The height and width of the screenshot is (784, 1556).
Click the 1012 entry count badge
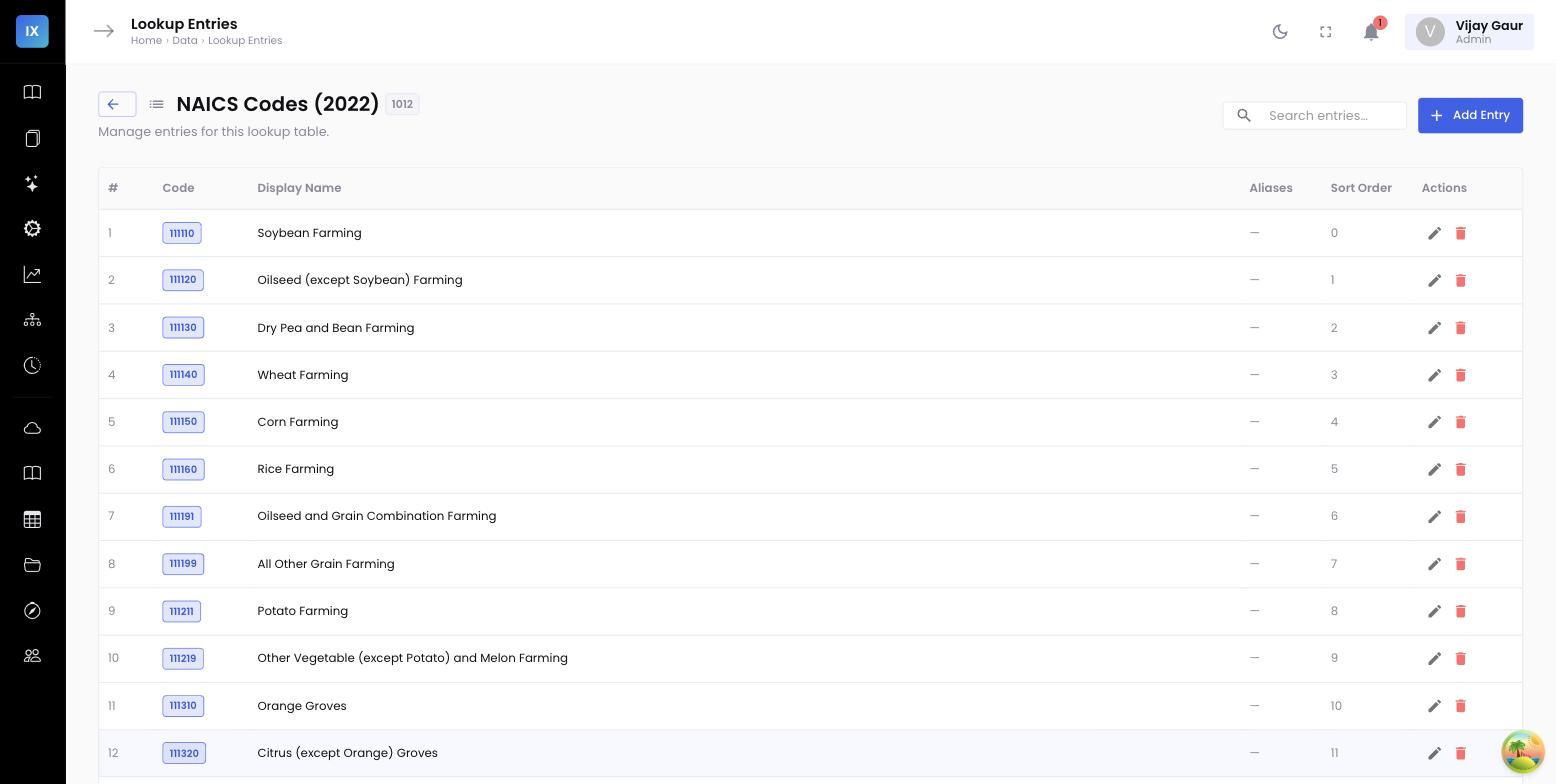click(402, 104)
